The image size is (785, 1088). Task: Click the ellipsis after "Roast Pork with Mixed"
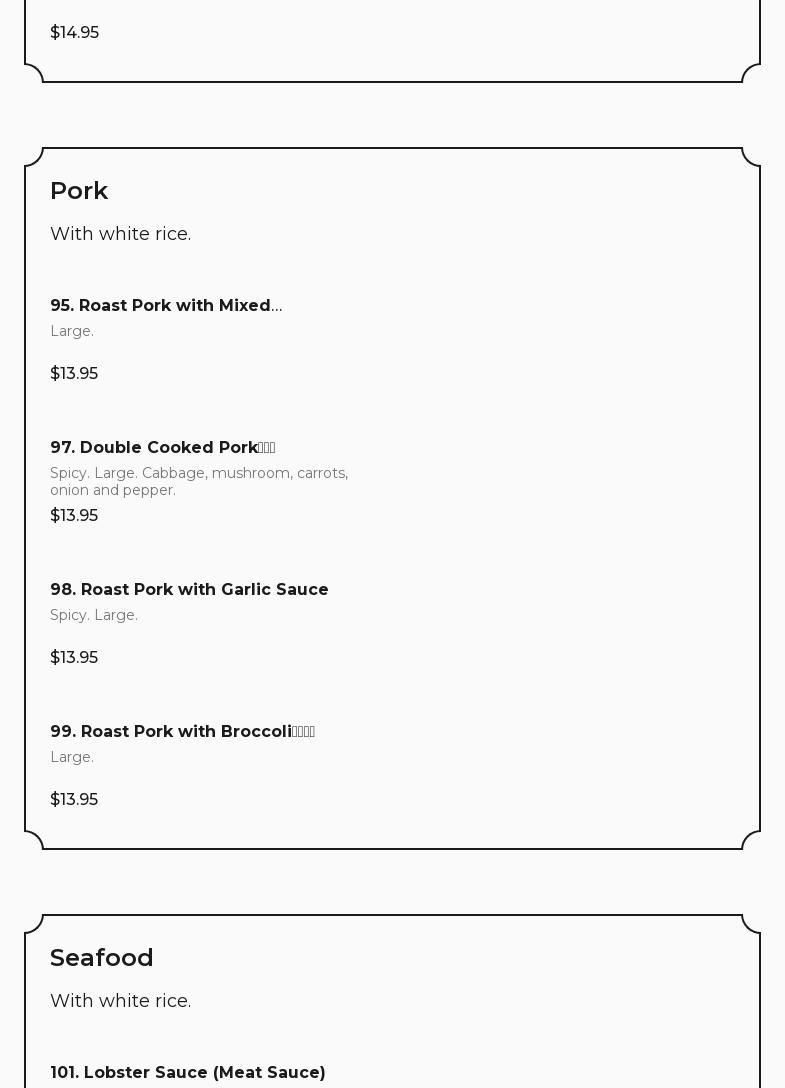click(x=277, y=306)
